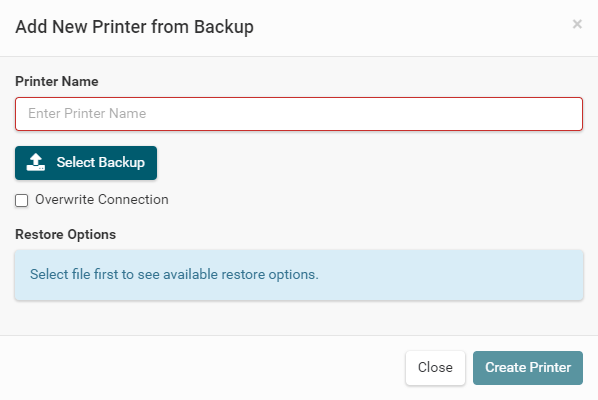Click the Select Backup button text
The image size is (598, 400).
pyautogui.click(x=101, y=162)
